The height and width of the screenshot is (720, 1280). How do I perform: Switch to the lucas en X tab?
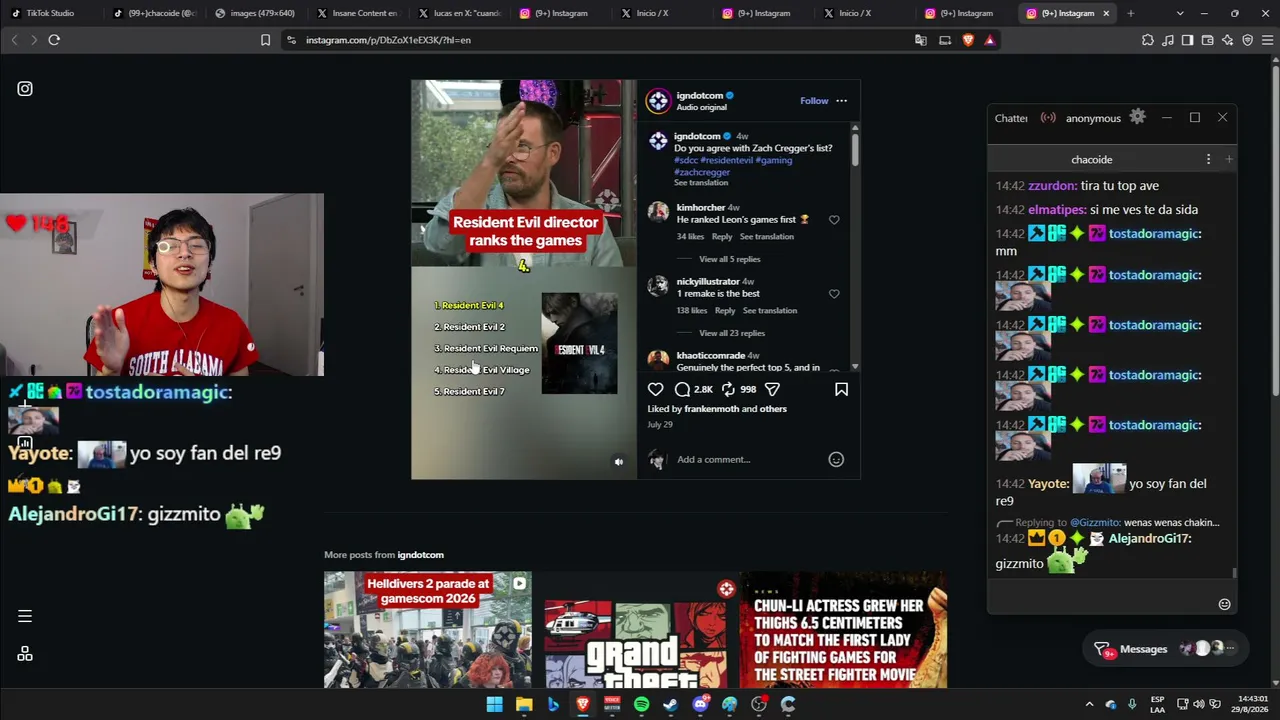tap(460, 13)
